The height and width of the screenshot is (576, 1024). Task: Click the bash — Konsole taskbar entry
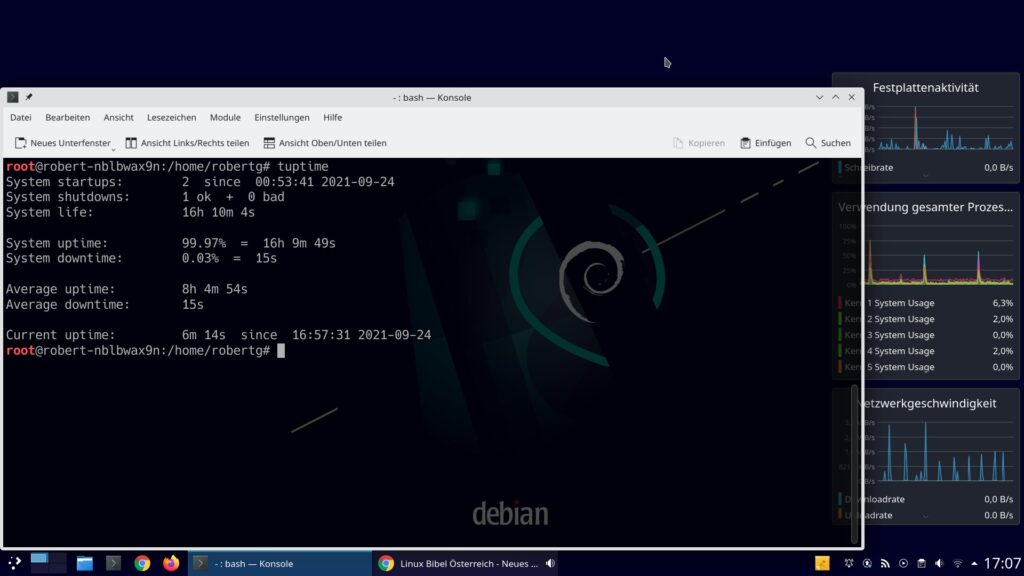[x=280, y=563]
